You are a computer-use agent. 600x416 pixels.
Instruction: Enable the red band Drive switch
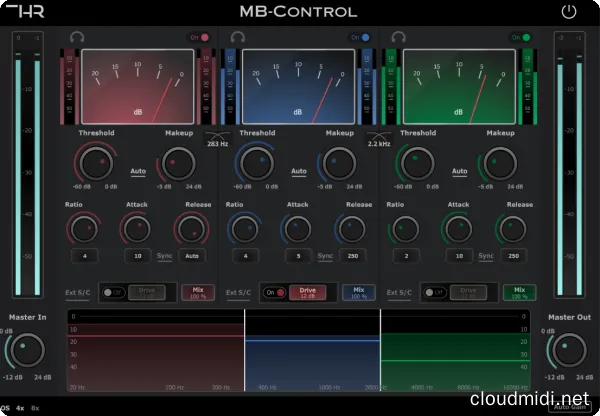pyautogui.click(x=113, y=293)
